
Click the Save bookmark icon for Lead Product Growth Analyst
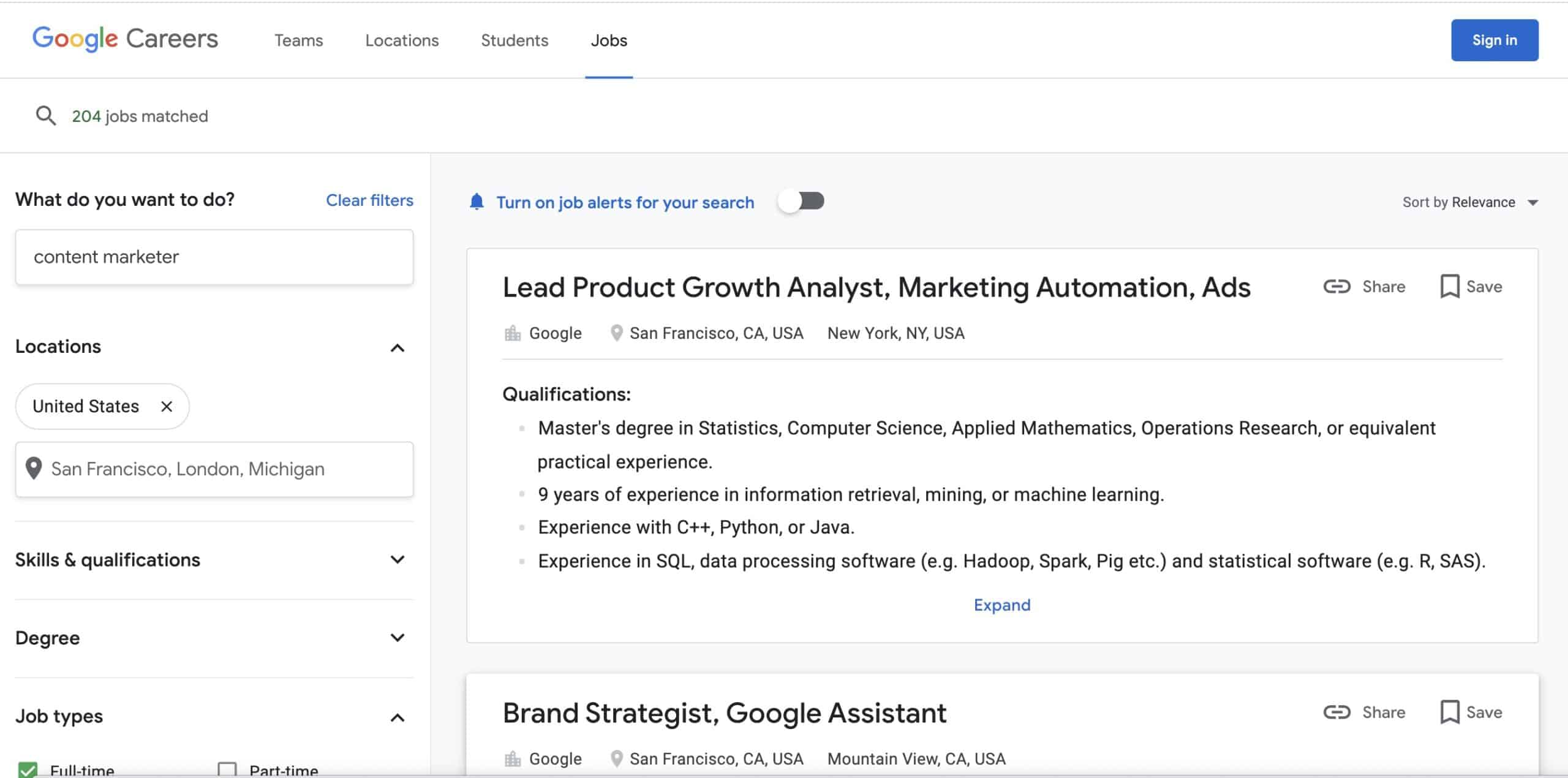[1449, 286]
